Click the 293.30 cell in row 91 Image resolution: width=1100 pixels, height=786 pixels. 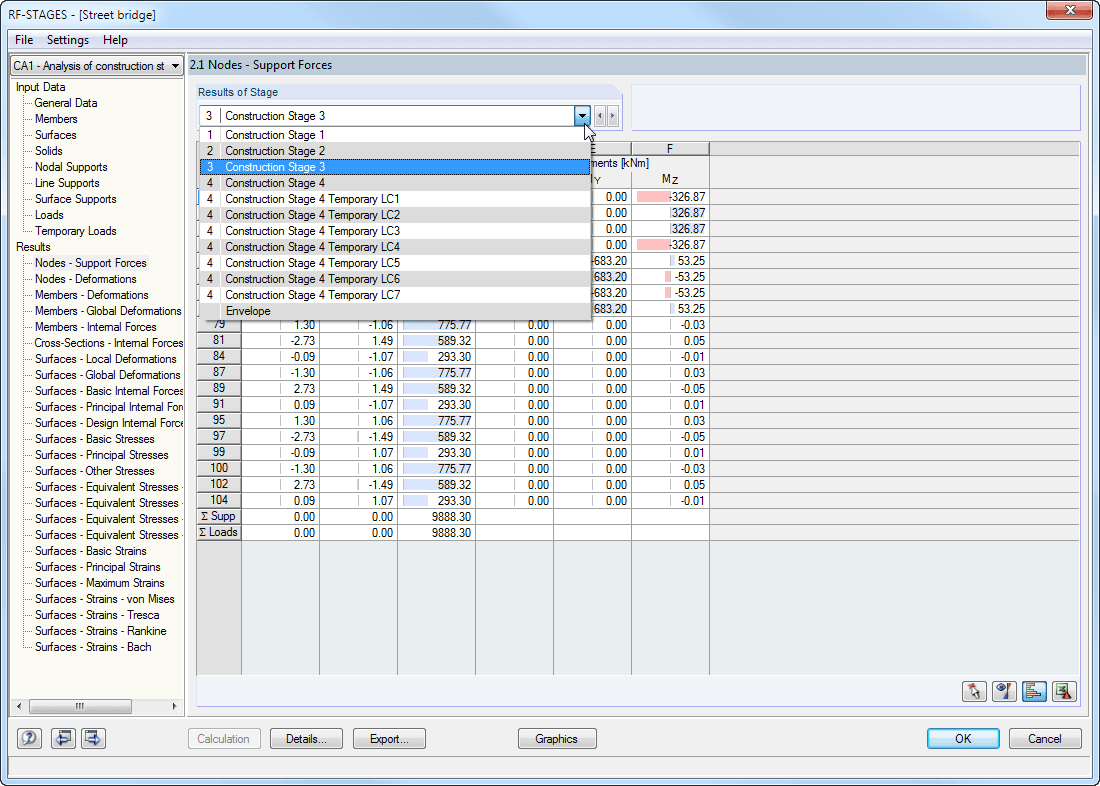point(436,405)
